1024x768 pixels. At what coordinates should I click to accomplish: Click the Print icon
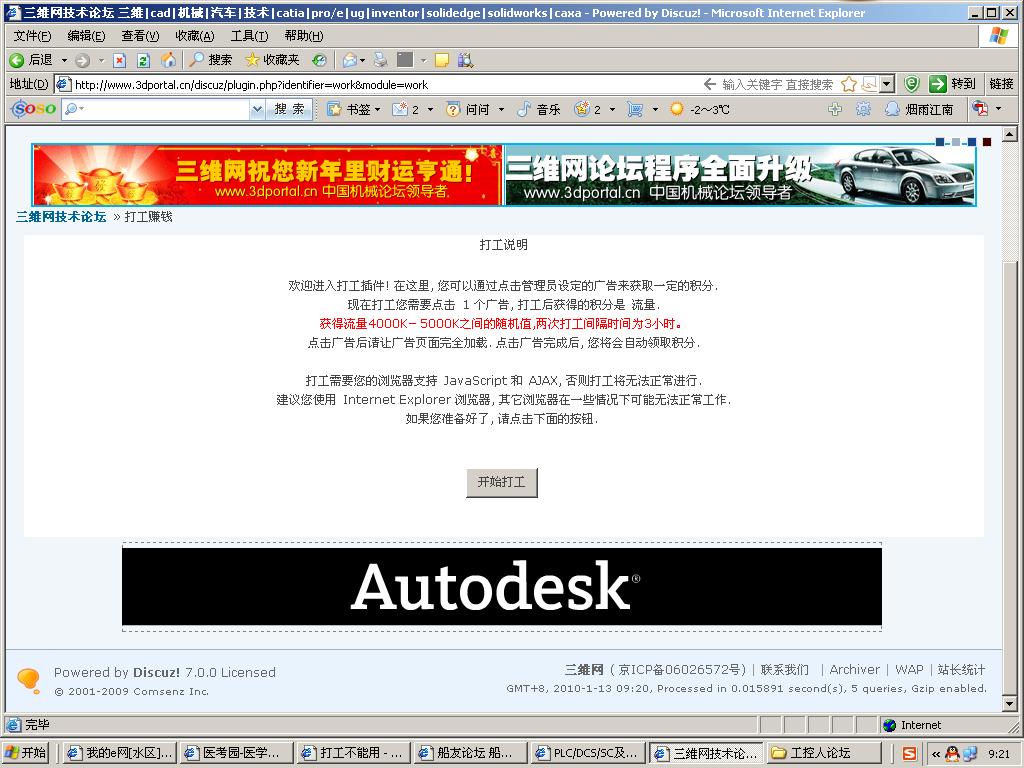[381, 60]
